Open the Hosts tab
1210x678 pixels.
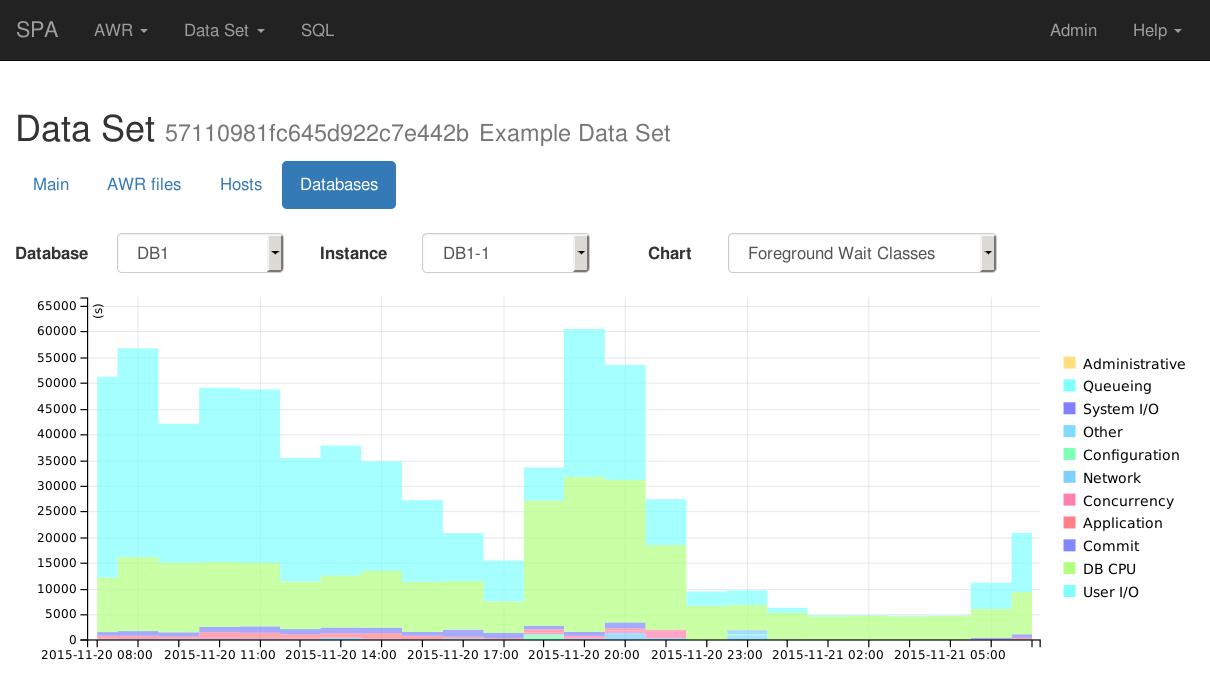point(241,184)
